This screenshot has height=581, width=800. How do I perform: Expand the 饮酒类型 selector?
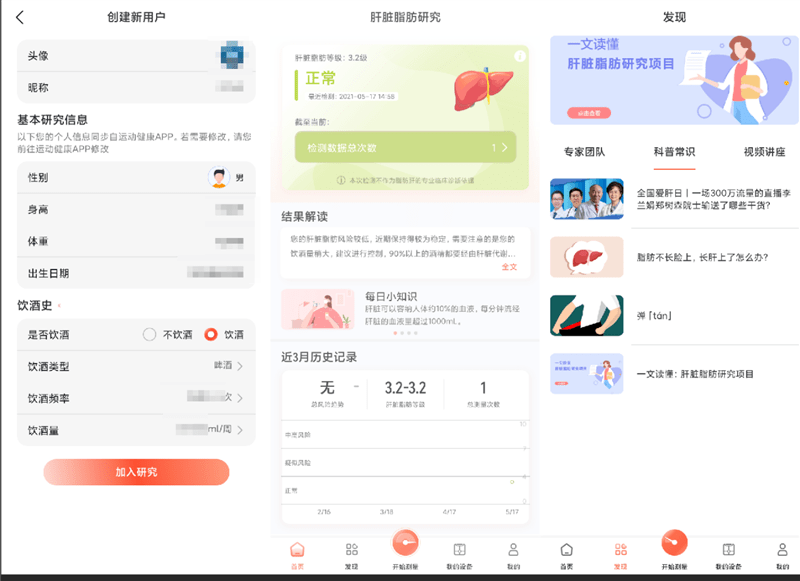click(238, 367)
